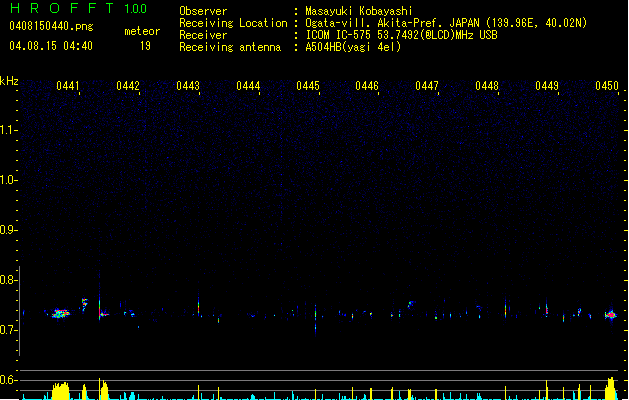Select the ICOM IC-575 receiver text
This screenshot has width=629, height=400.
click(402, 35)
